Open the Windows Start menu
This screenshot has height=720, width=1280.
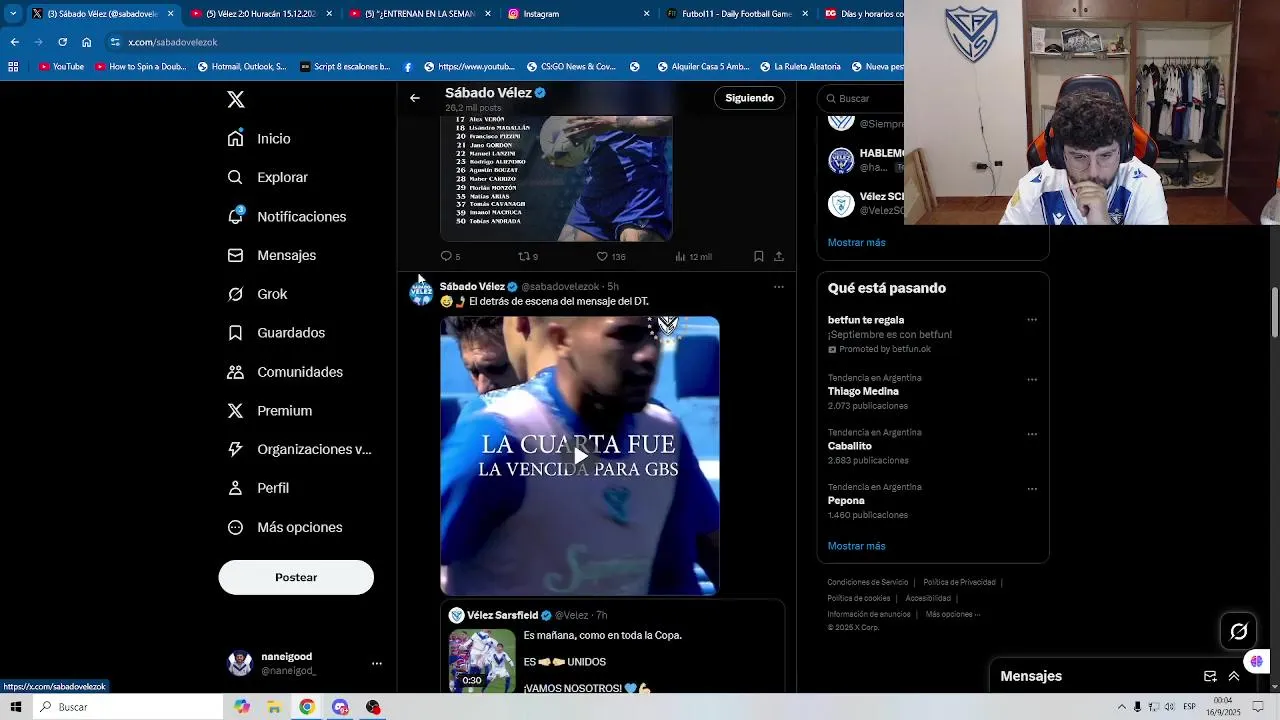15,707
